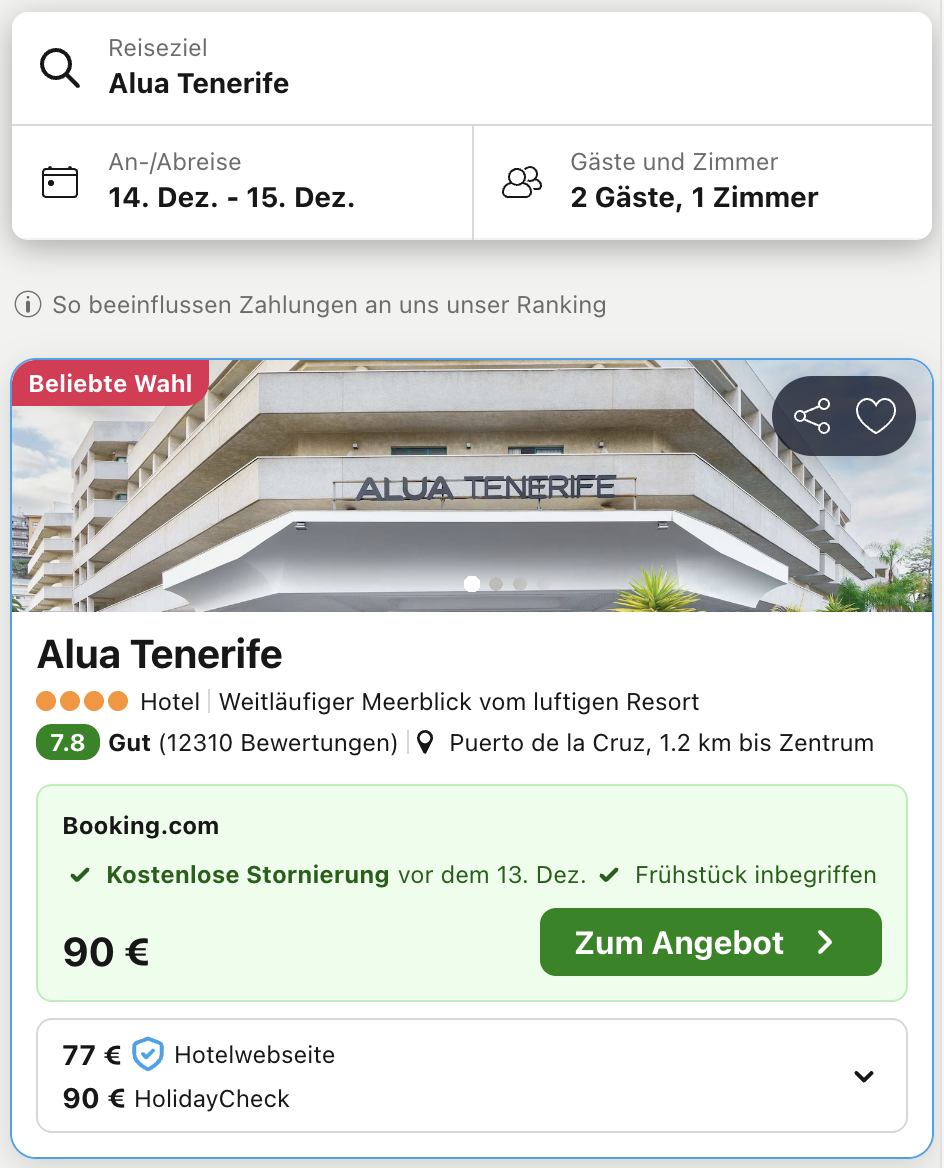Click the blue verified shield icon
This screenshot has height=1168, width=944.
(x=148, y=1054)
